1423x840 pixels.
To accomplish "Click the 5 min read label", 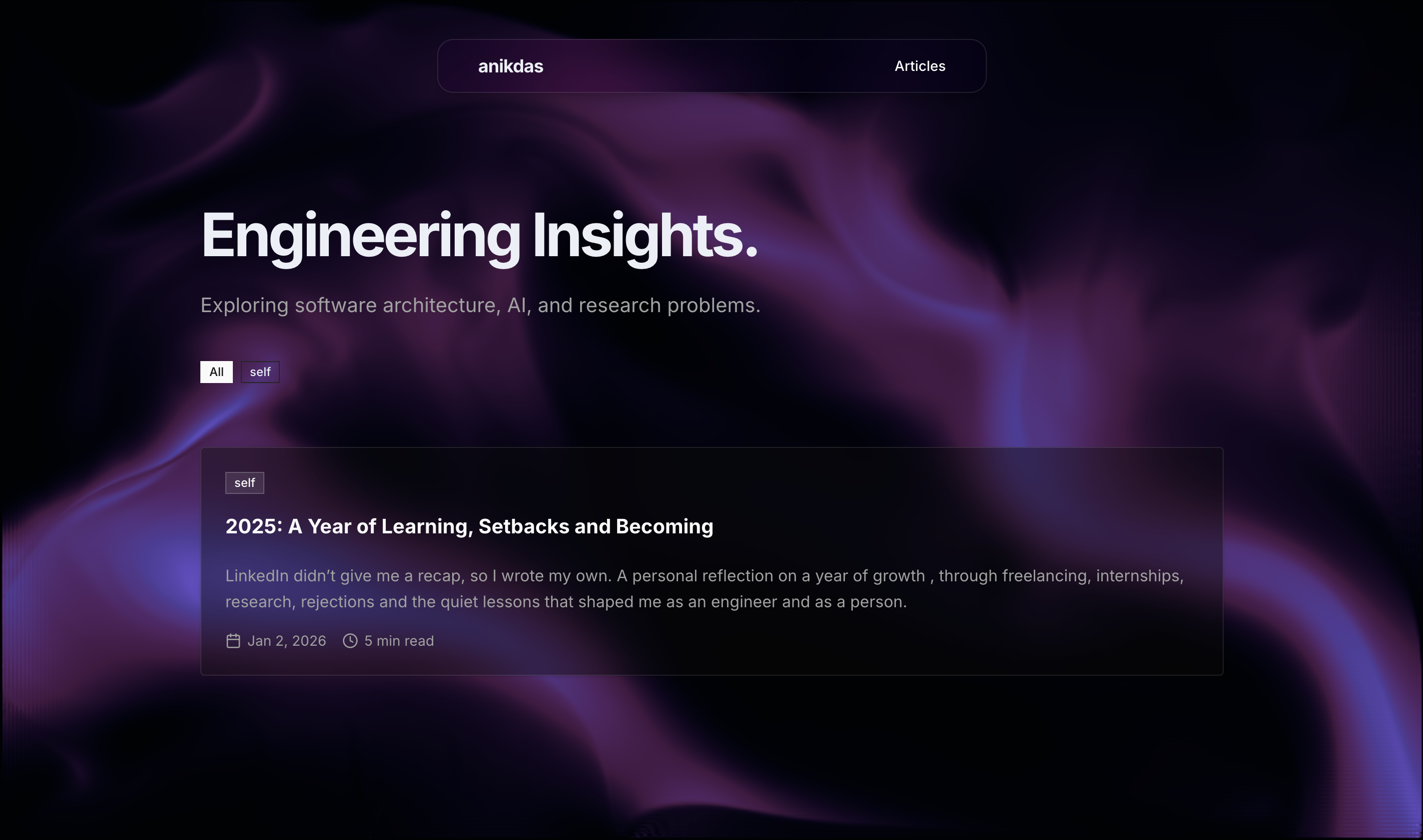I will 399,641.
